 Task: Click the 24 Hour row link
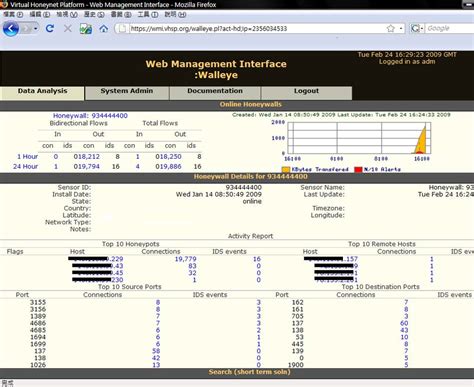click(x=25, y=166)
